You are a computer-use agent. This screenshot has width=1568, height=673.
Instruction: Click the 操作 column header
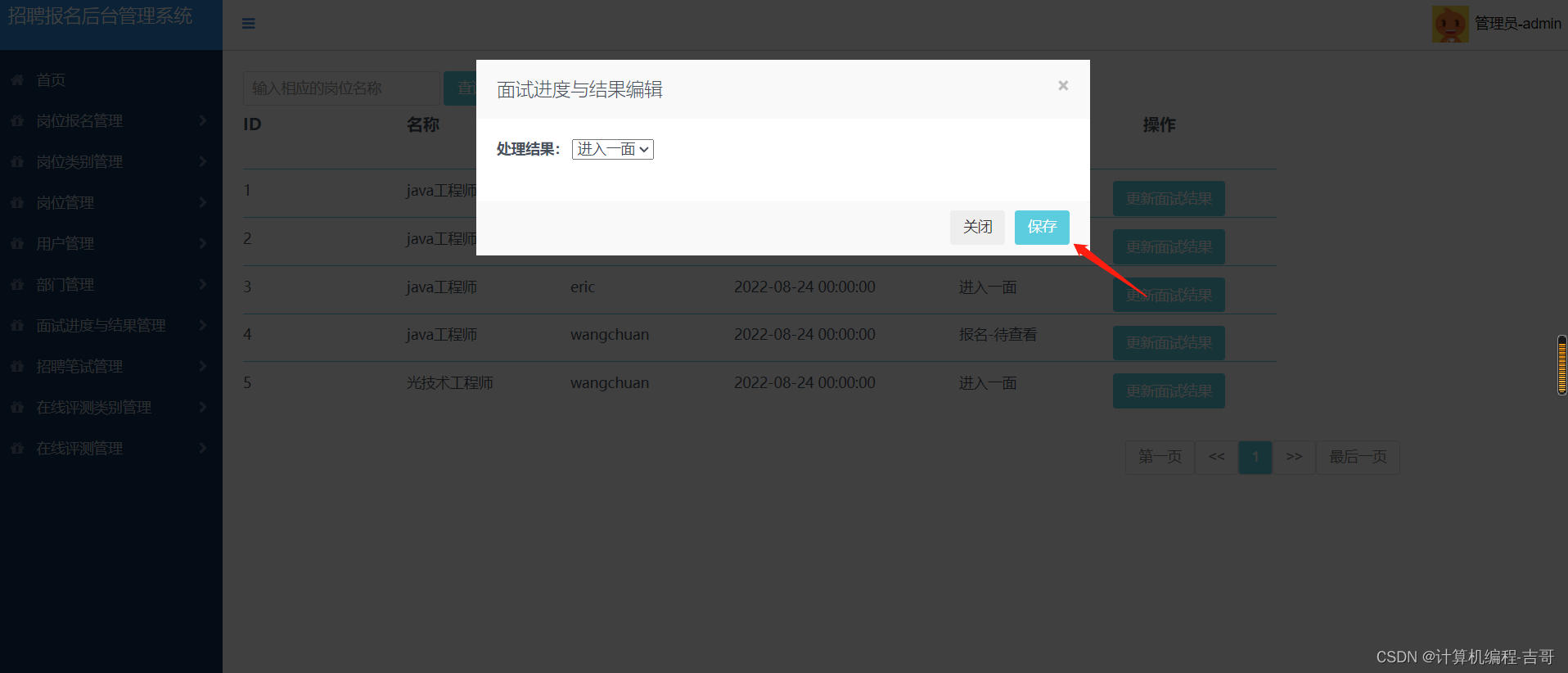[1159, 124]
